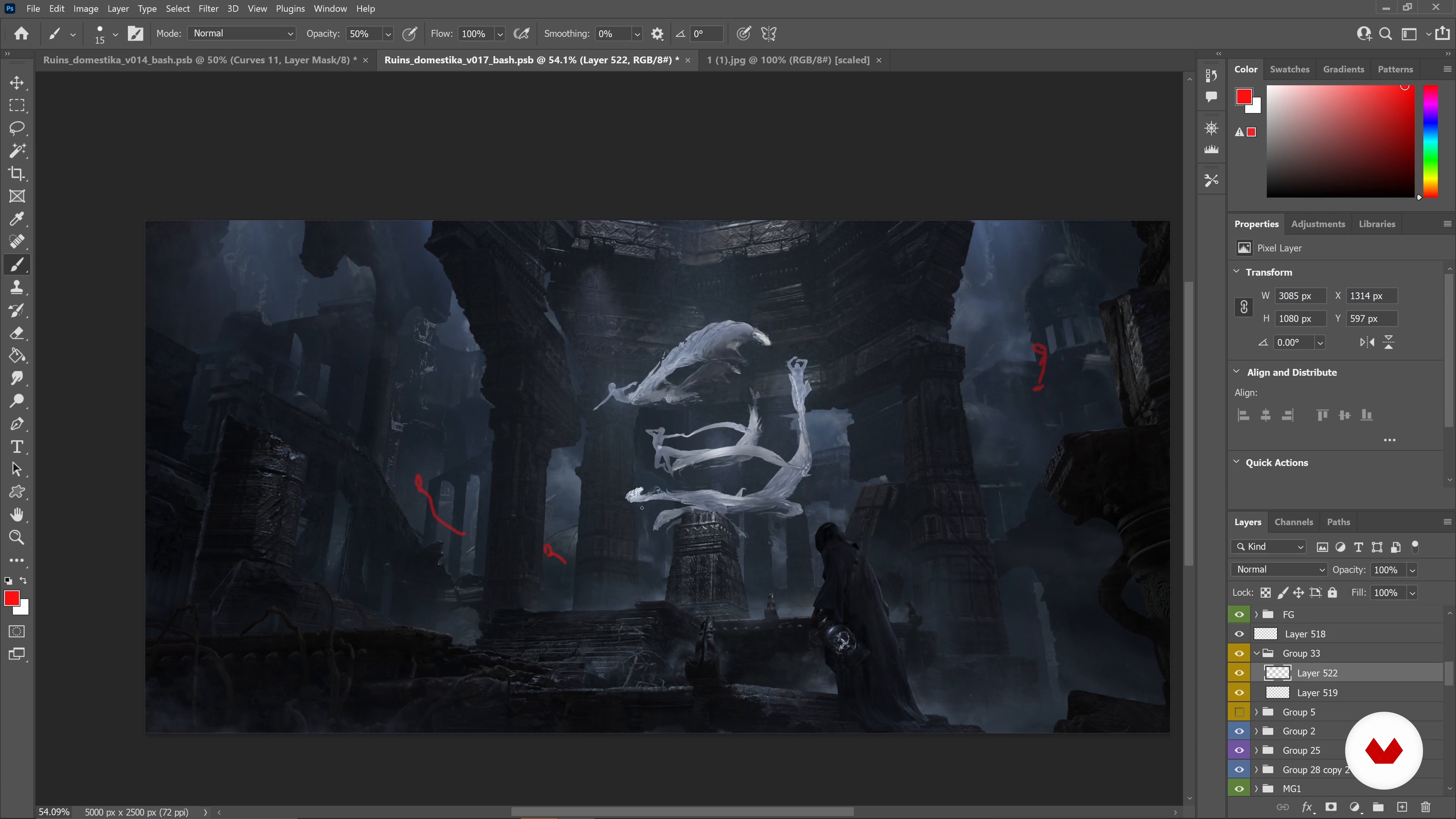Select the Paint Bucket tool

click(x=17, y=356)
